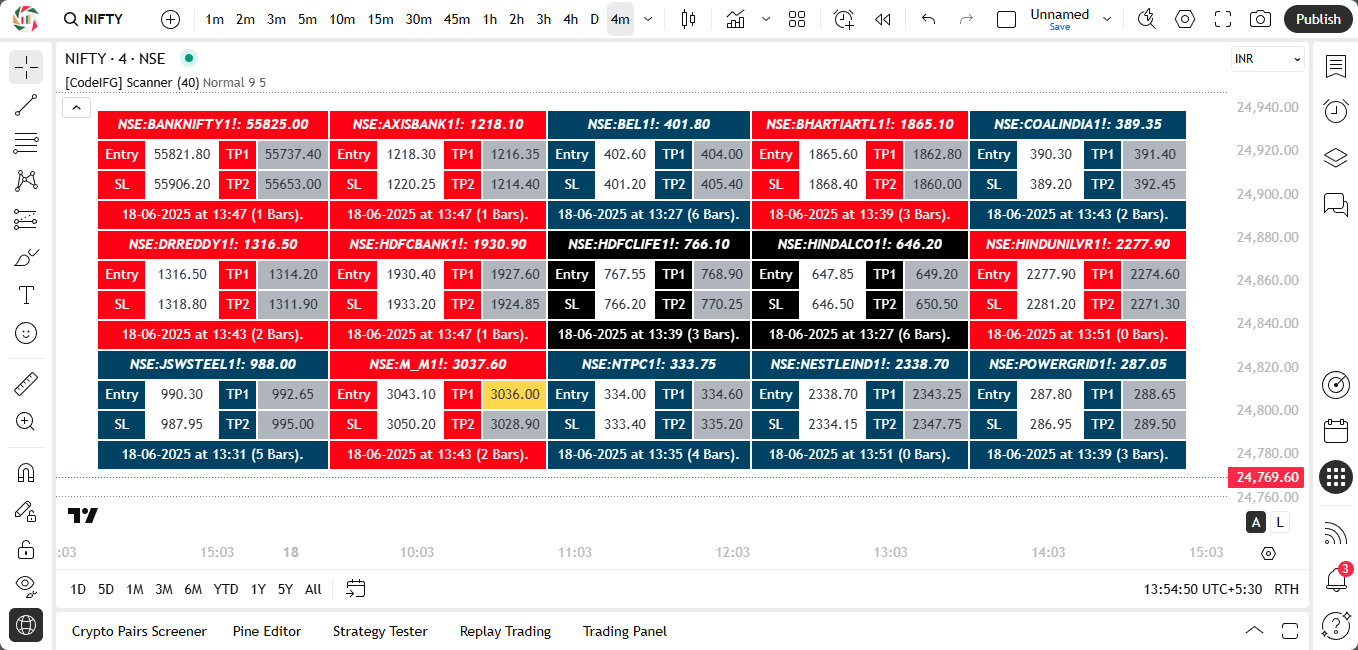Open the chart layout selector square

1007,19
